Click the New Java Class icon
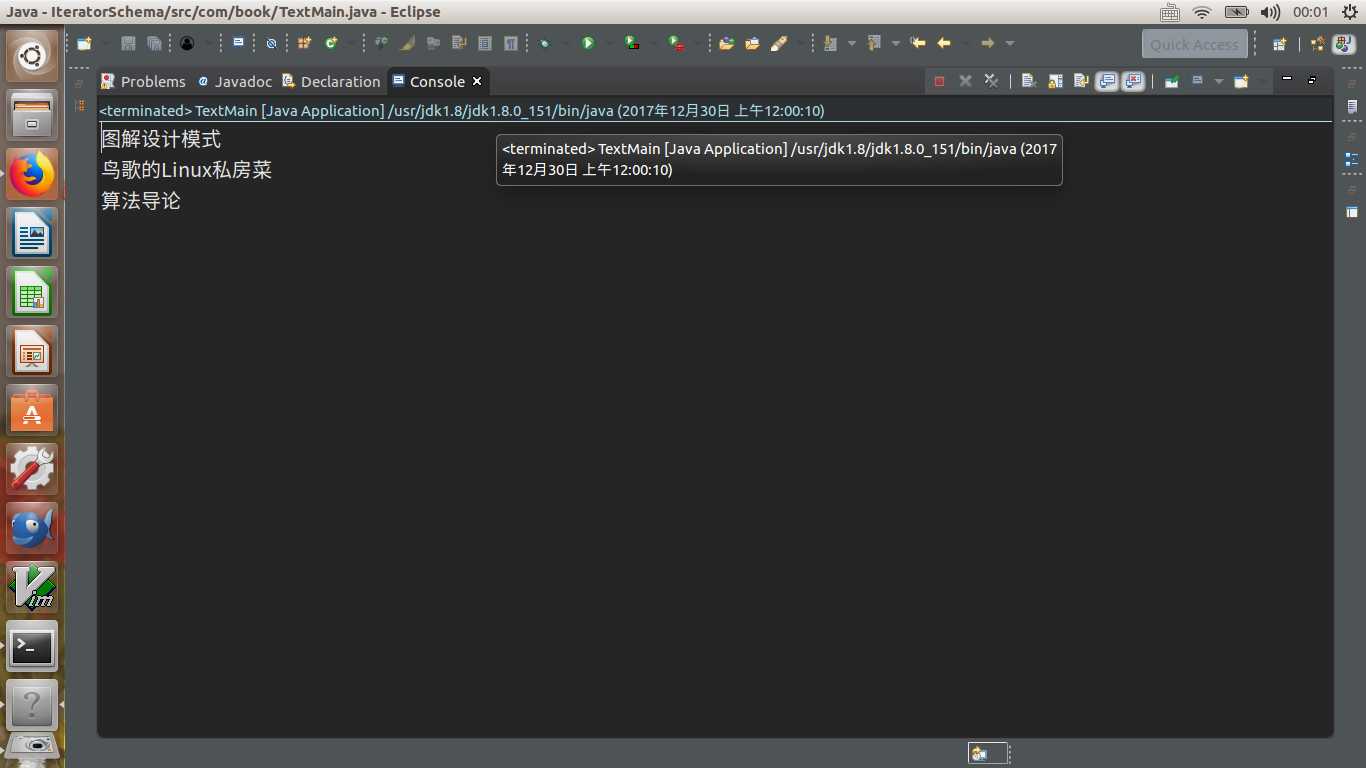The width and height of the screenshot is (1366, 768). point(330,43)
